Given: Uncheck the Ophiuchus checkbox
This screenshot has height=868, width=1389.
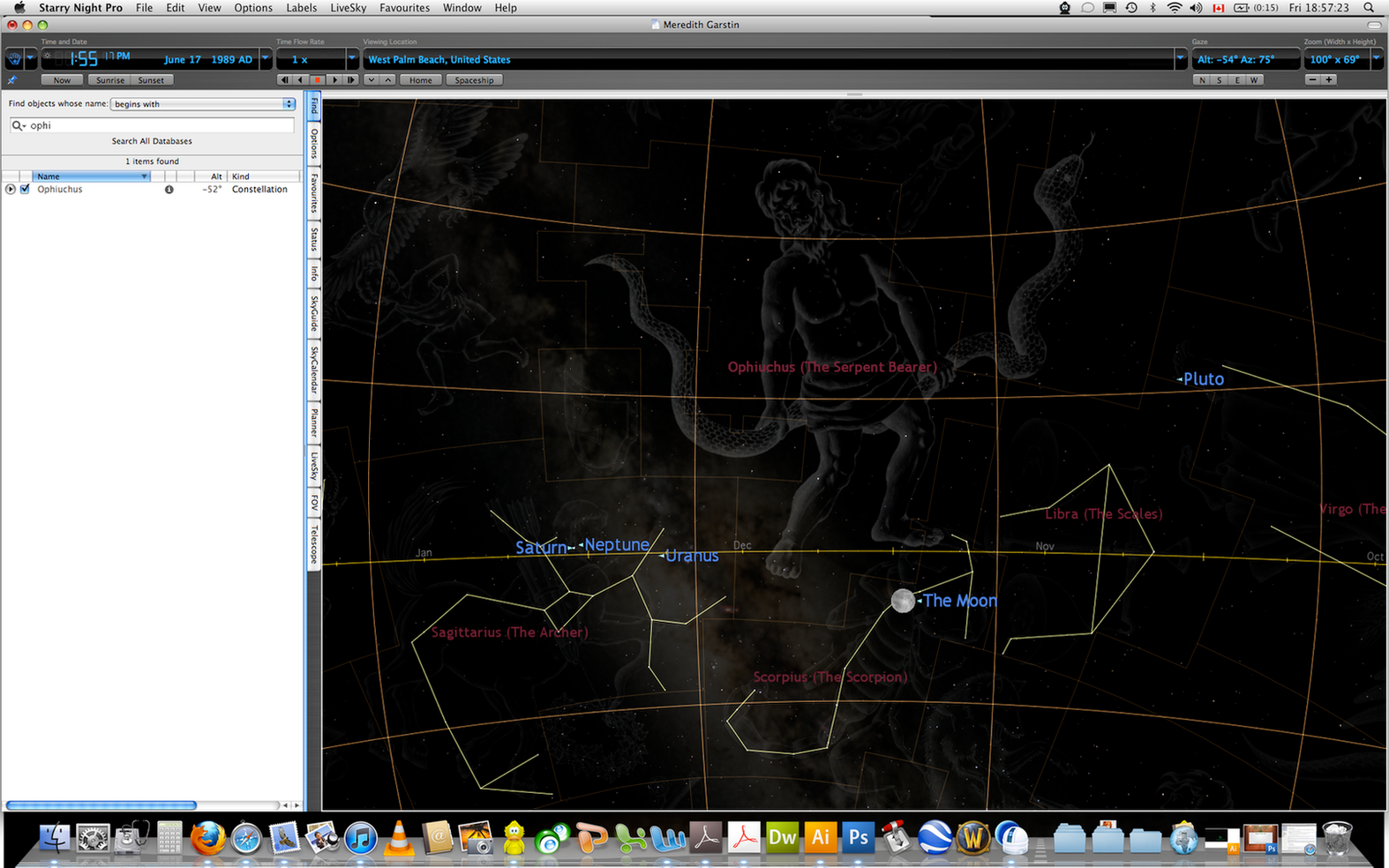Looking at the screenshot, I should point(25,190).
